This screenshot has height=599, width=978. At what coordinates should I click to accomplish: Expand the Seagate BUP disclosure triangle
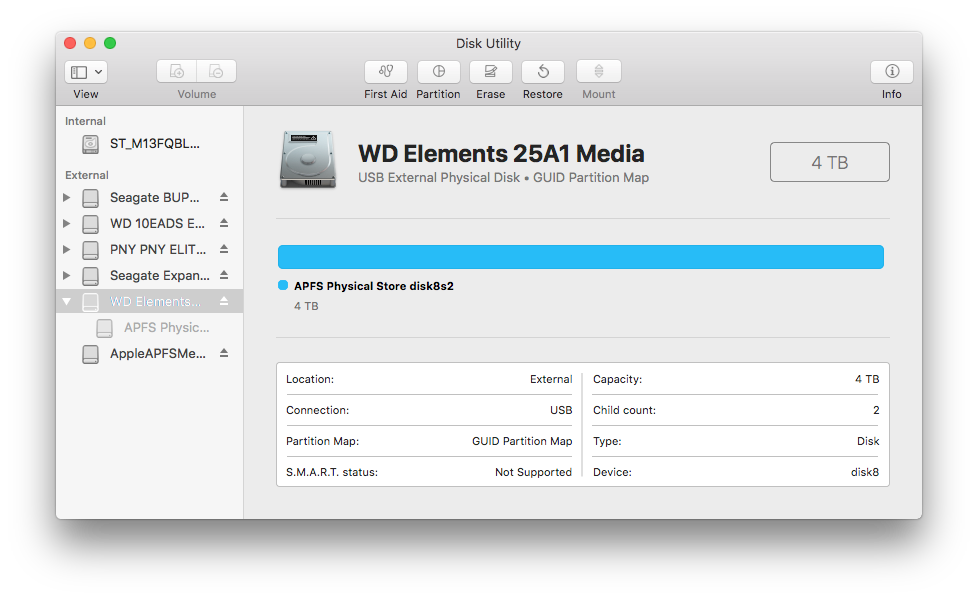(x=67, y=198)
